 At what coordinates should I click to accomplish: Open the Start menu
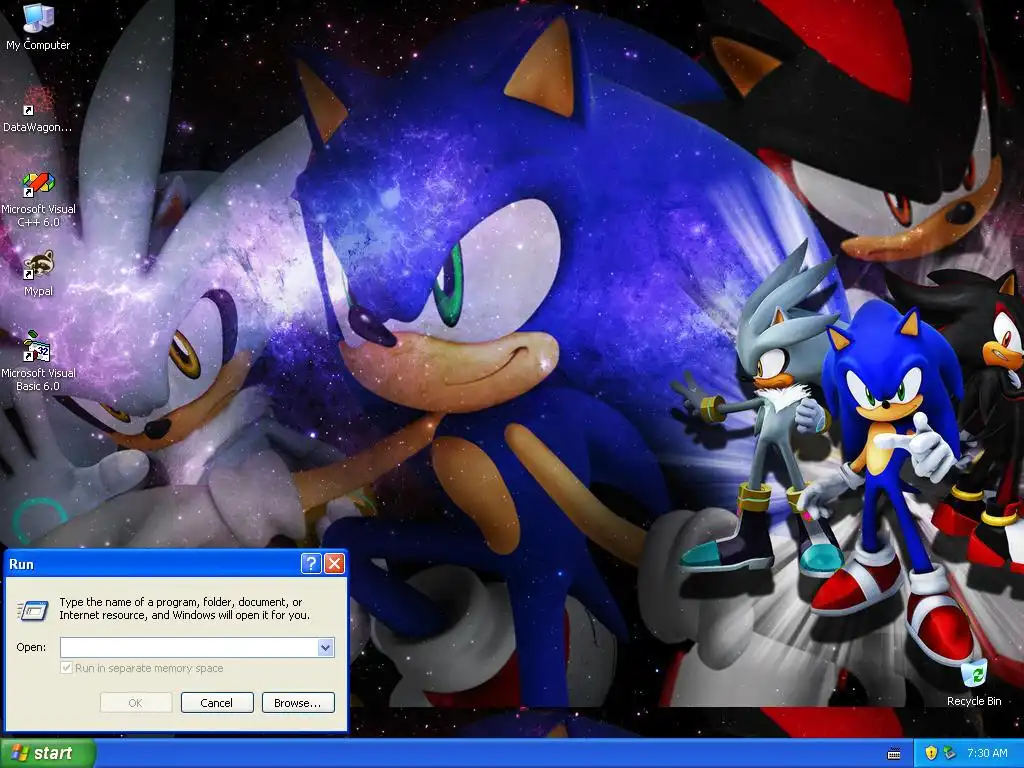[x=47, y=753]
